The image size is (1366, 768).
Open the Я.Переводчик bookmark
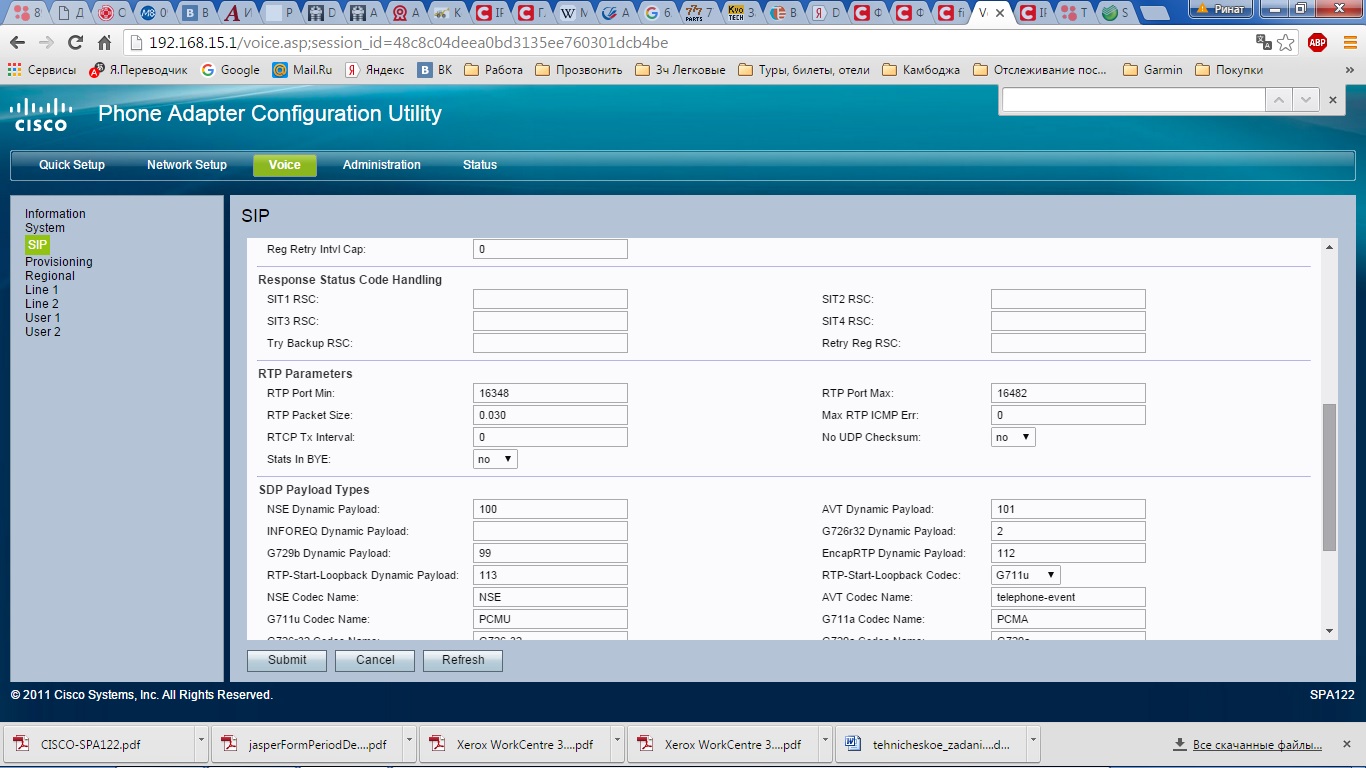pyautogui.click(x=139, y=70)
